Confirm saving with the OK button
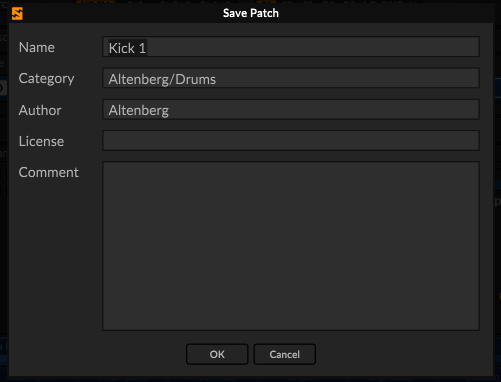Screen dimensions: 501x382 (x=217, y=354)
